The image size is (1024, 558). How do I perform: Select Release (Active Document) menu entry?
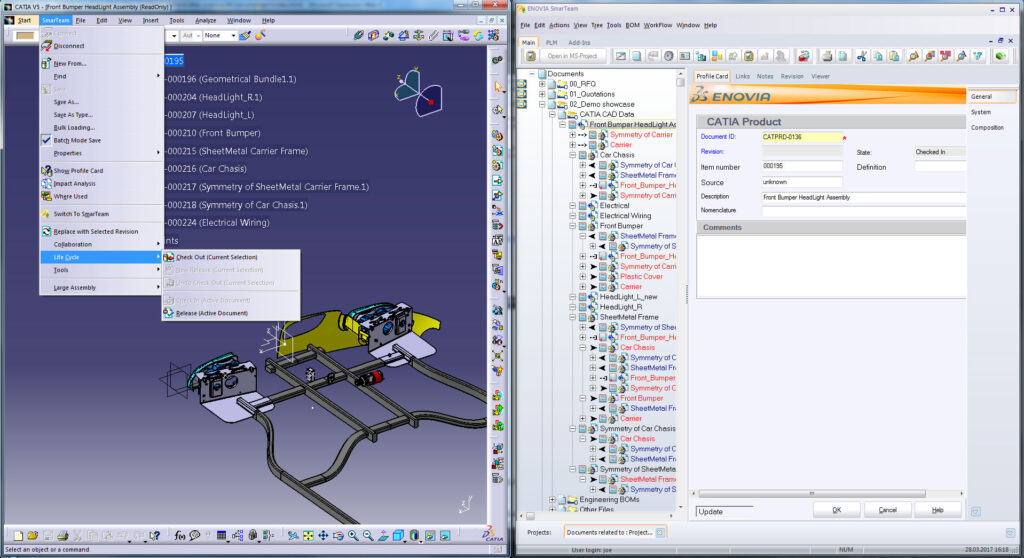212,313
